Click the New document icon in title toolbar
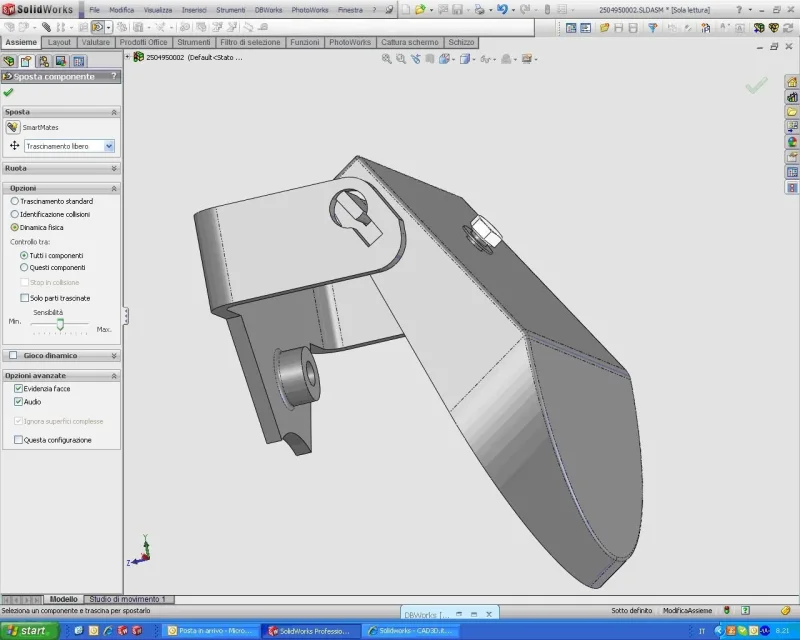The image size is (800, 640). pos(406,9)
